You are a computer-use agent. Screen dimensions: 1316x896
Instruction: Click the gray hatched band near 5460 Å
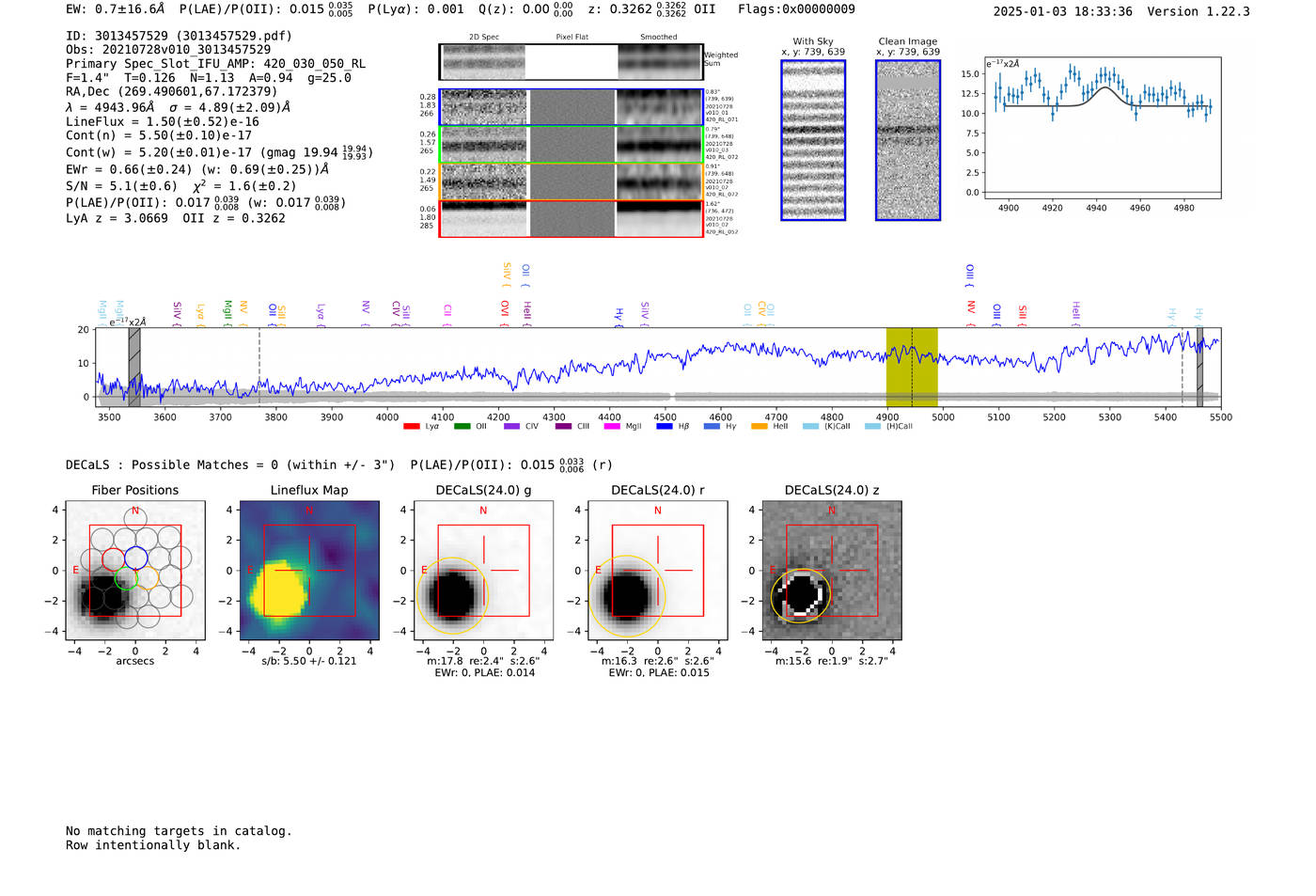(x=1199, y=368)
